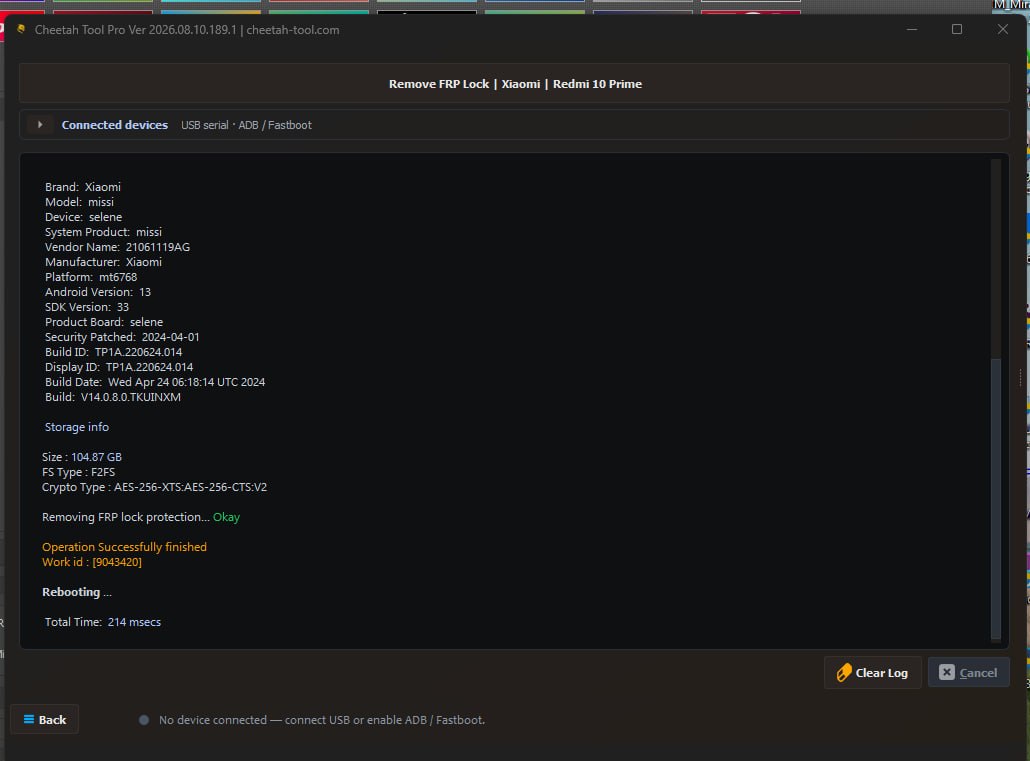The height and width of the screenshot is (761, 1030).
Task: Click the 'Android Version: 13' log line
Action: pyautogui.click(x=98, y=292)
